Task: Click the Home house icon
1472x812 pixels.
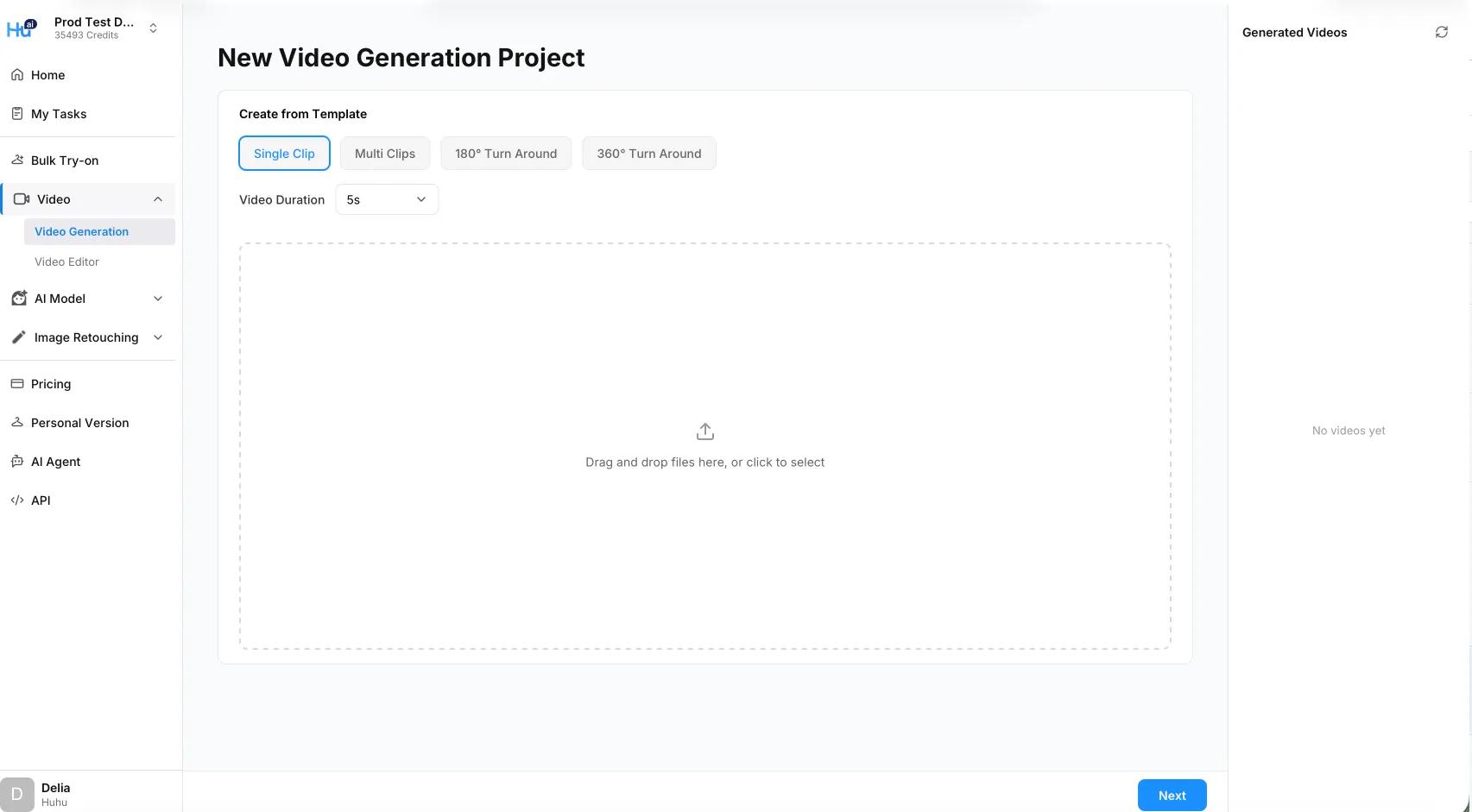Action: 17,75
